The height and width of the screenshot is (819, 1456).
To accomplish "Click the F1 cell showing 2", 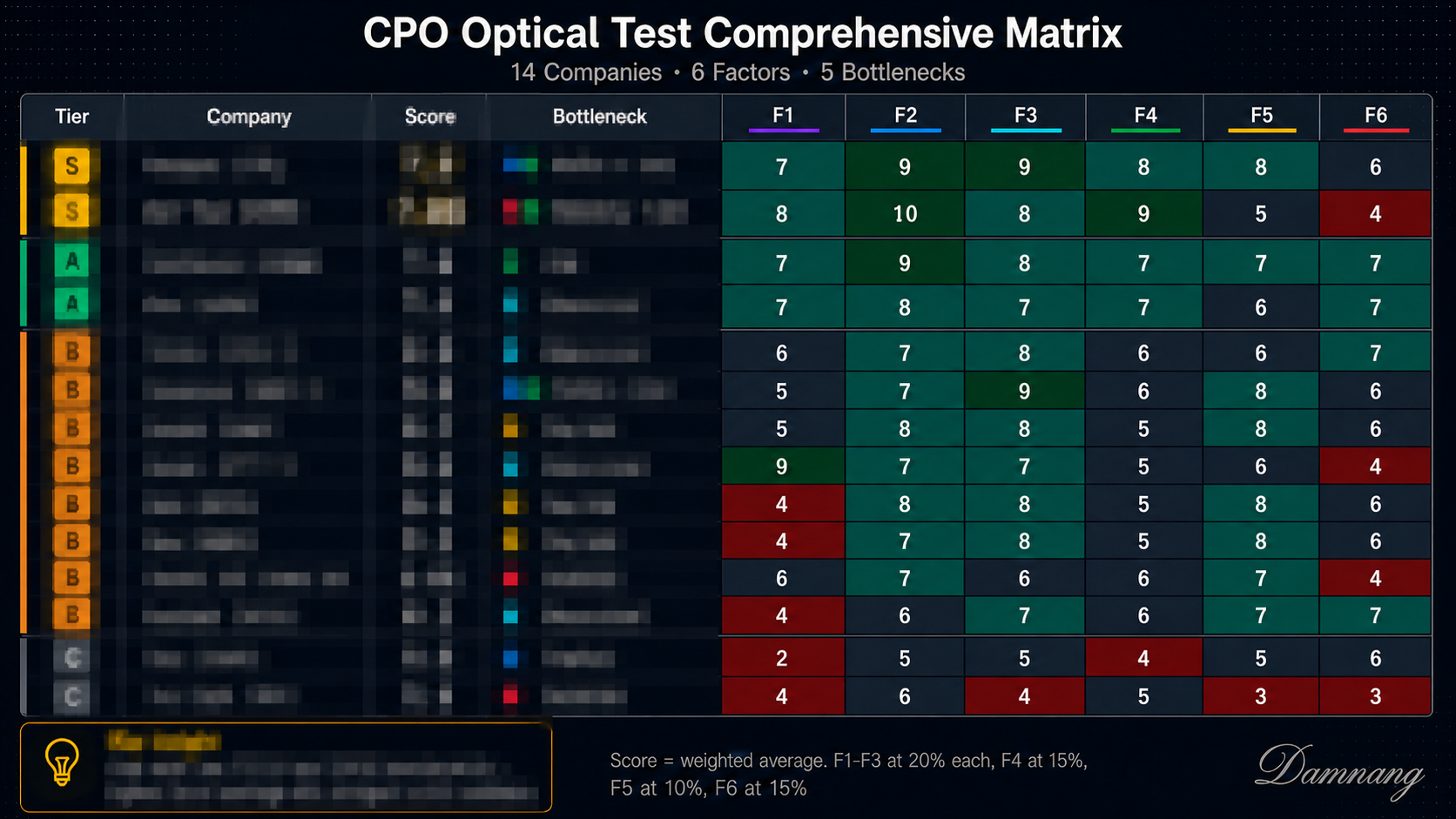I will click(782, 658).
